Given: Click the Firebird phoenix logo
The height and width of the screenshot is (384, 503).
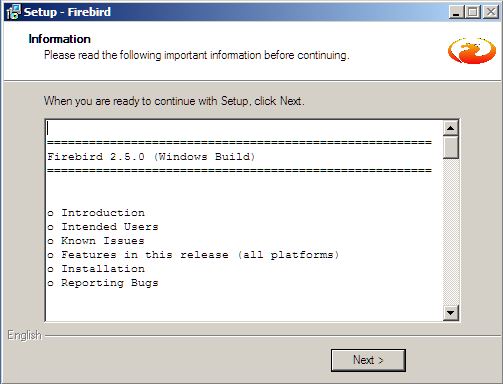Looking at the screenshot, I should [472, 50].
